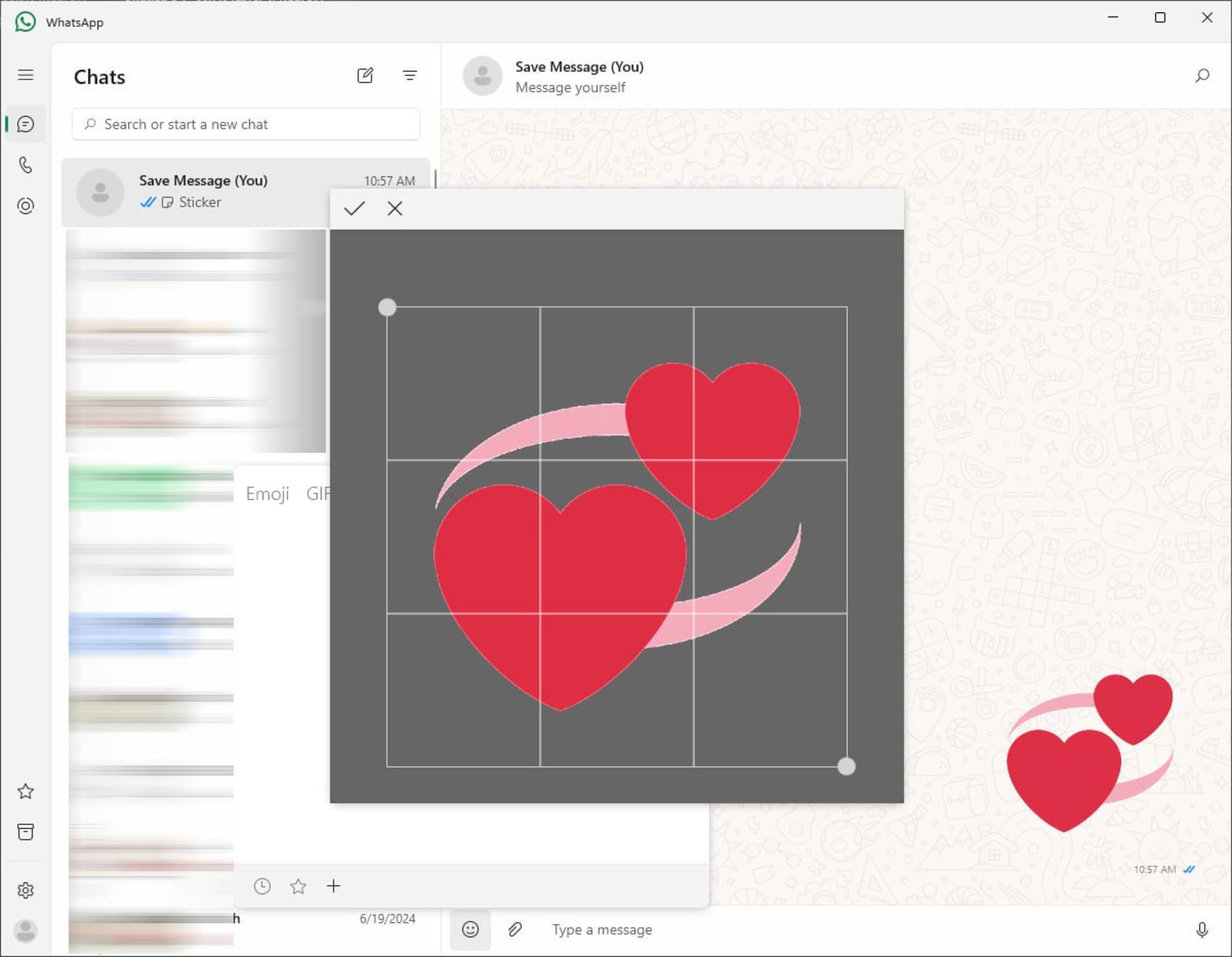Click the voice message microphone

[x=1202, y=929]
